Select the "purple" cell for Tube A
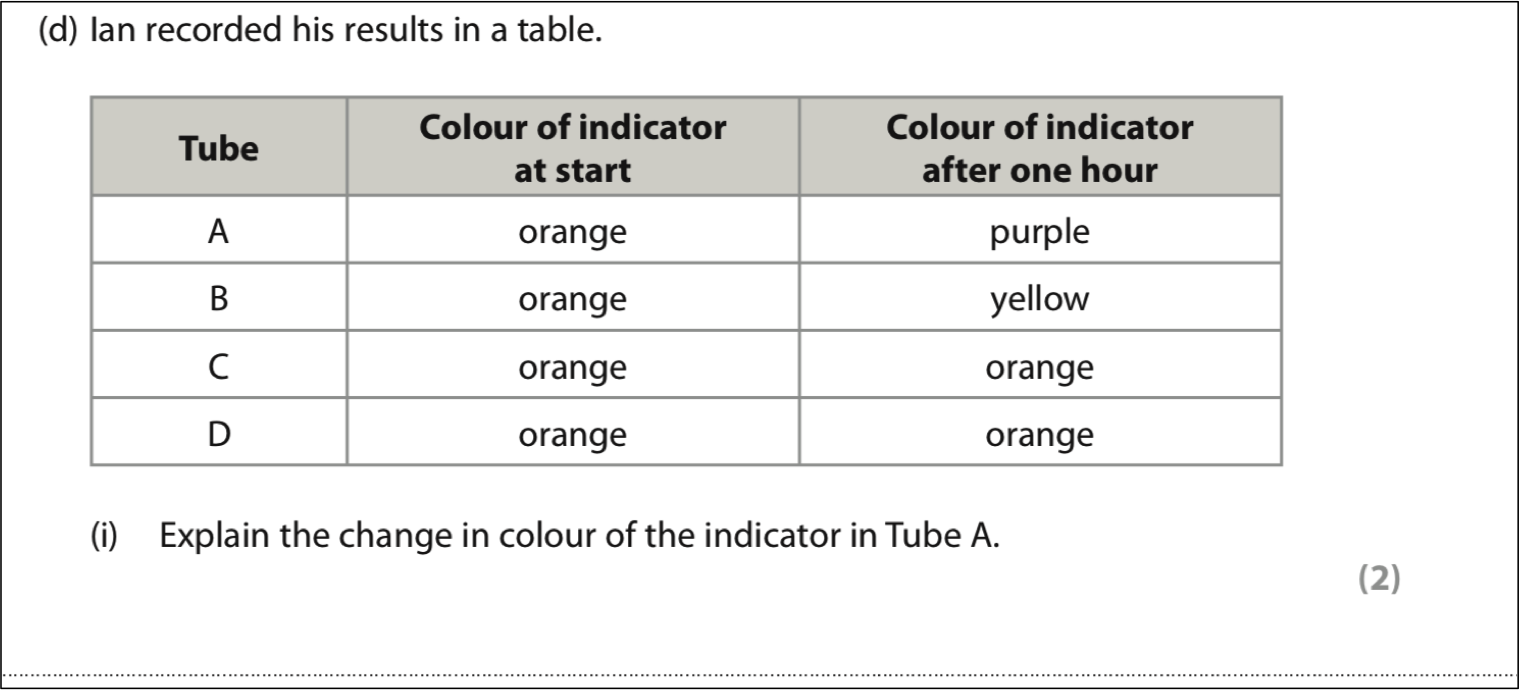1519x690 pixels. coord(1040,231)
